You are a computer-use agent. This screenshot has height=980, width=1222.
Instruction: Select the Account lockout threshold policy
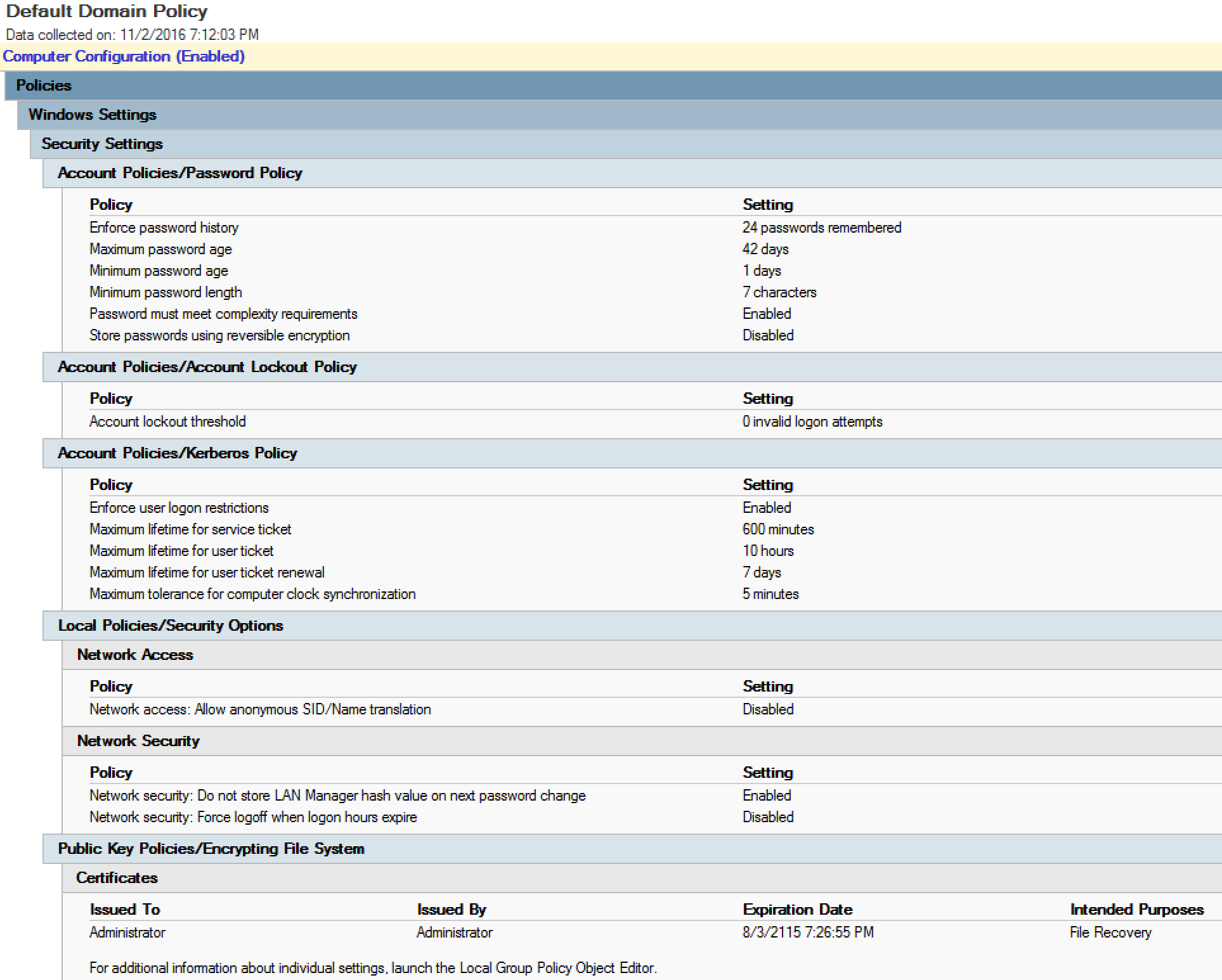(x=167, y=421)
